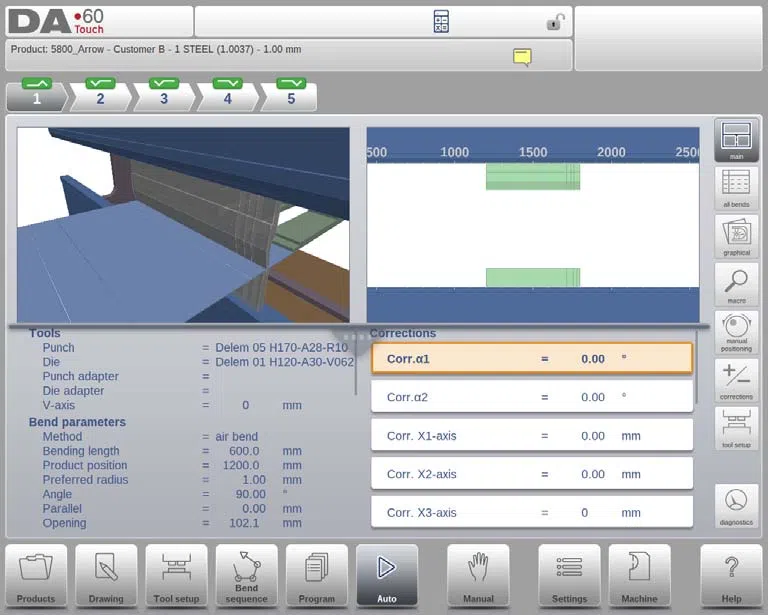This screenshot has width=768, height=615.
Task: Open the side tool setup view
Action: [x=736, y=428]
